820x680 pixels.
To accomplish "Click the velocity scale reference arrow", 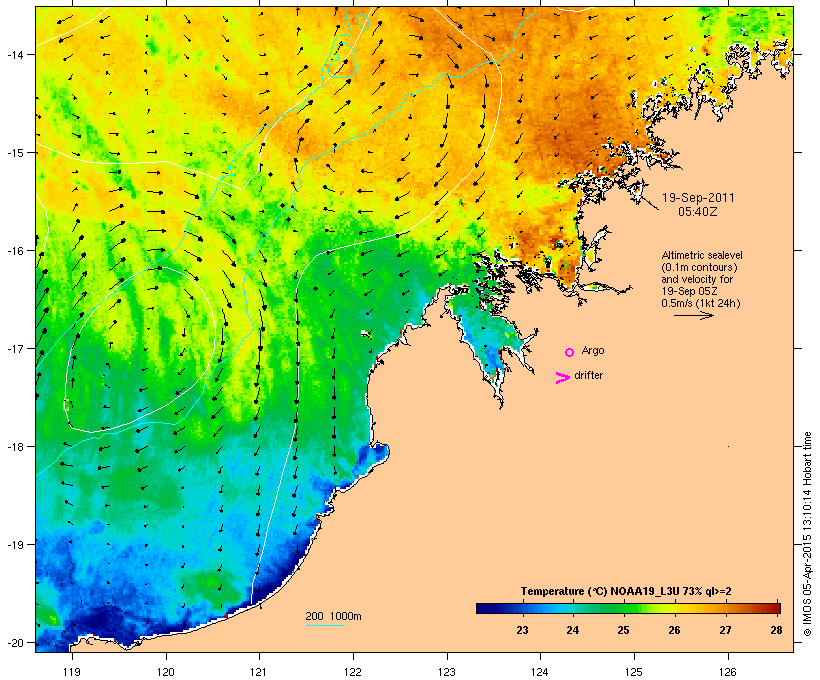I will click(x=693, y=315).
